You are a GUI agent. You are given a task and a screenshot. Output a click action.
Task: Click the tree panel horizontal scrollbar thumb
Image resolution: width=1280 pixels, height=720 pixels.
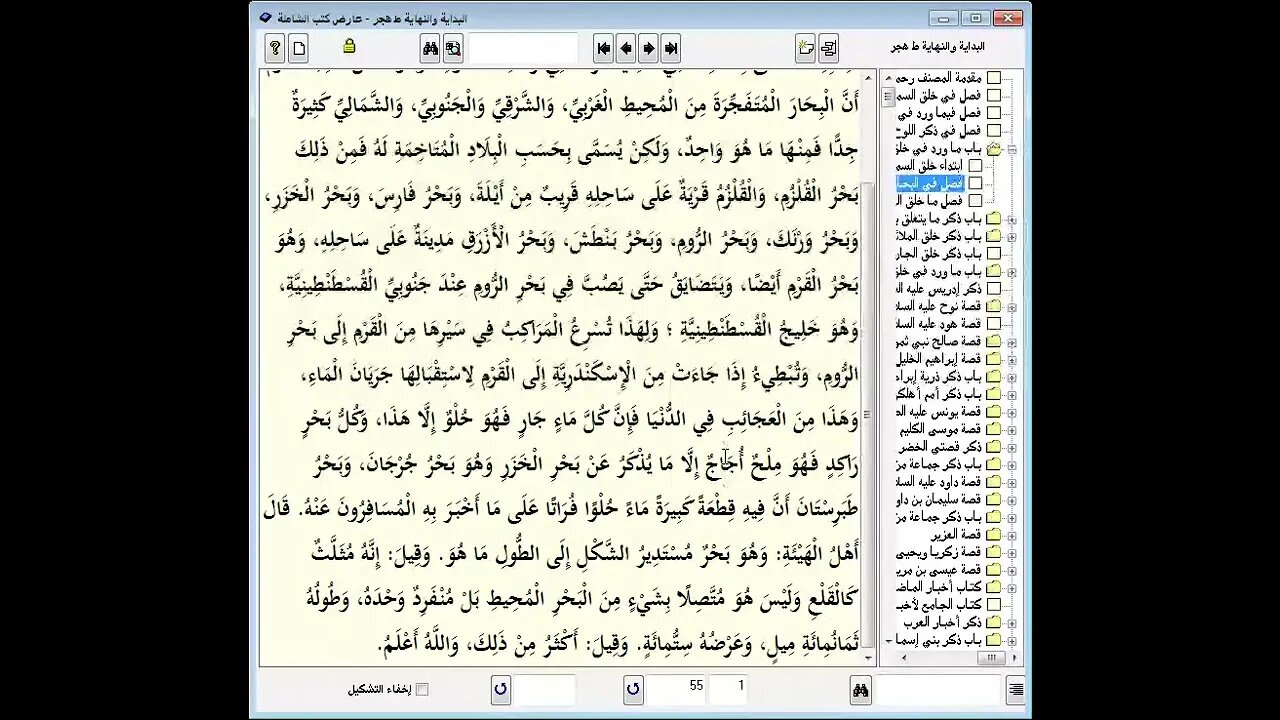(x=991, y=658)
